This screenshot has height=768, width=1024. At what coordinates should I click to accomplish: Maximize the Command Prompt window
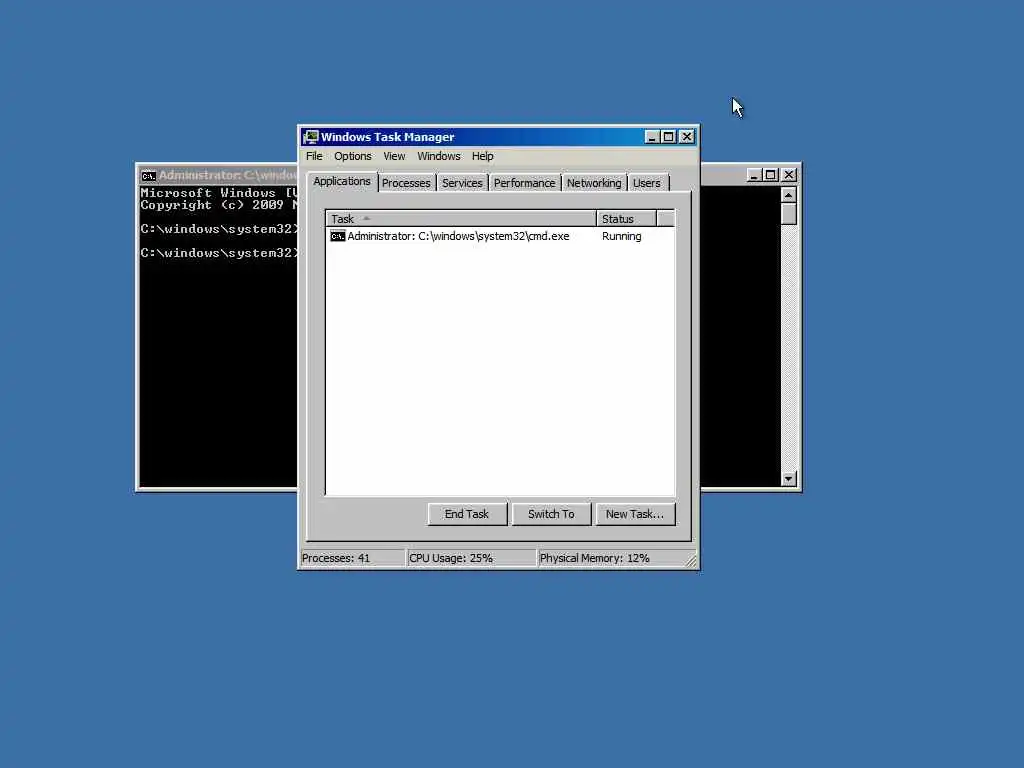771,175
